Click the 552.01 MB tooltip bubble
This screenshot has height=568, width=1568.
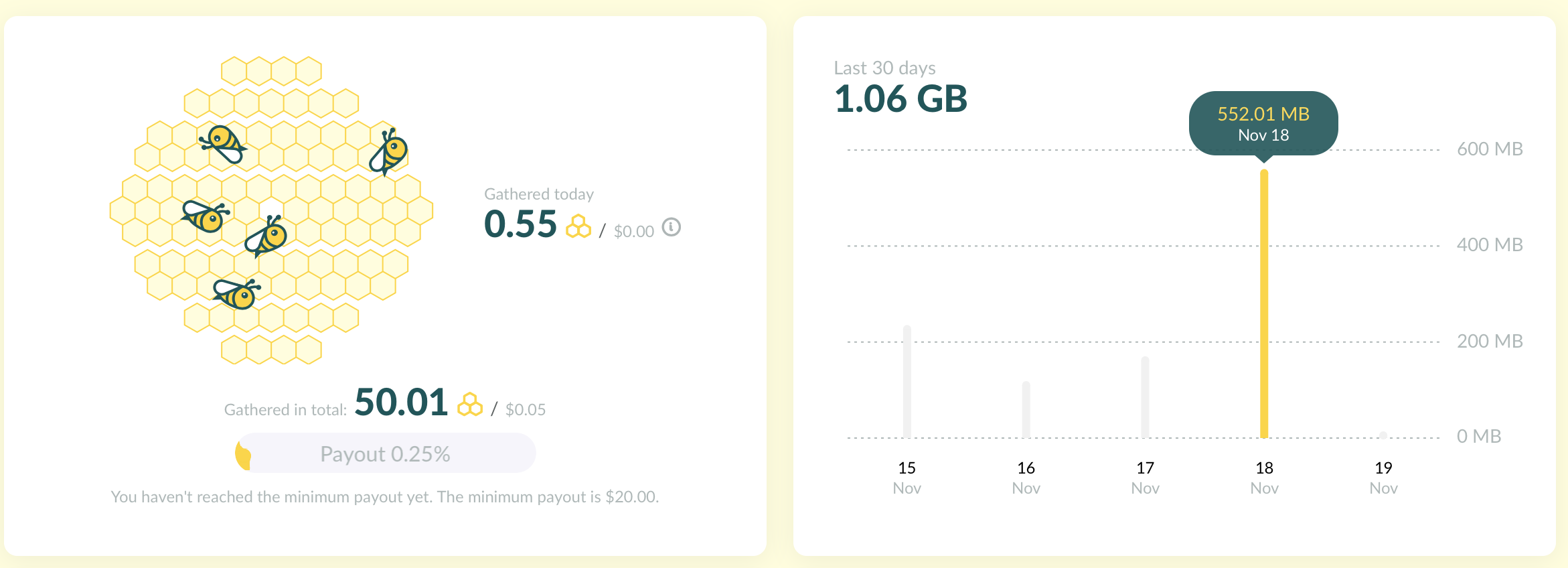1263,123
